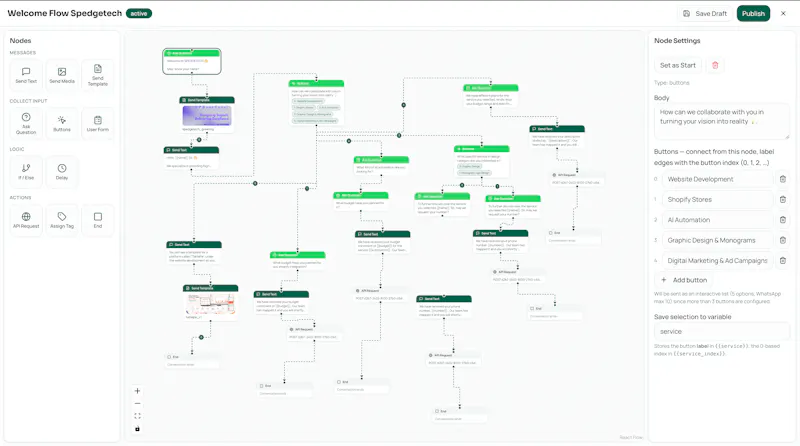Click the Set as Start button

[x=678, y=65]
